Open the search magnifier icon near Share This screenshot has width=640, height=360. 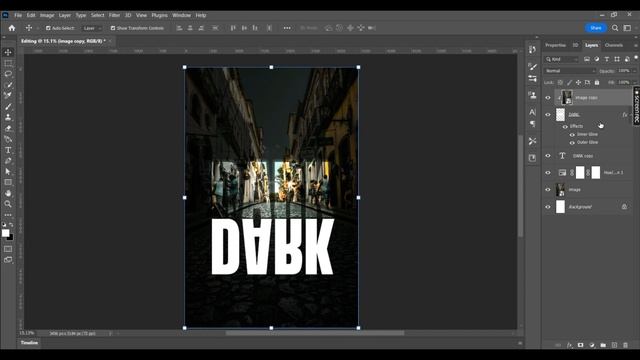(615, 28)
